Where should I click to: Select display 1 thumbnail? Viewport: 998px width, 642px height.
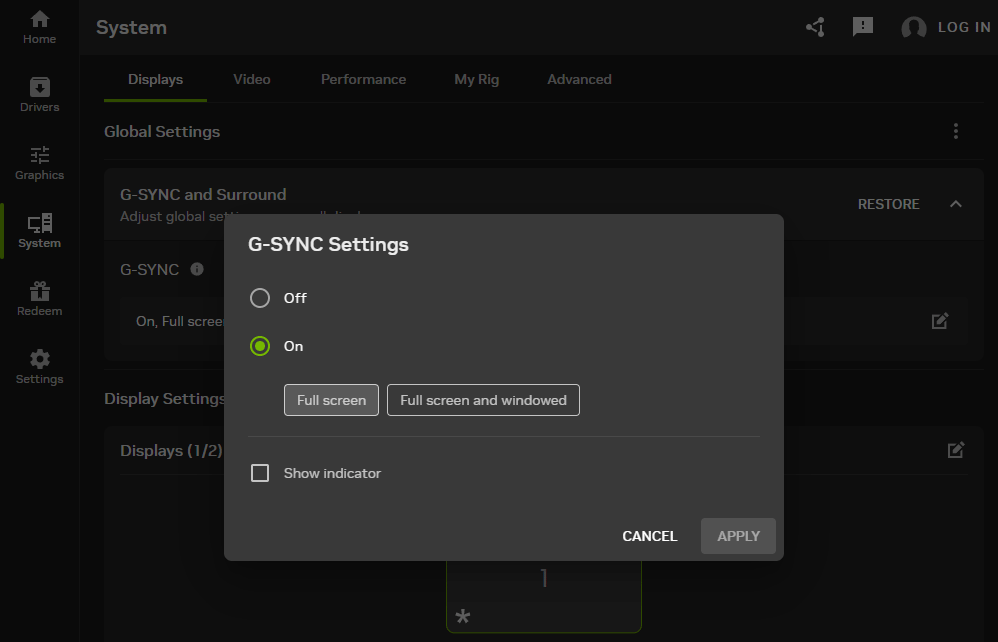[x=544, y=596]
